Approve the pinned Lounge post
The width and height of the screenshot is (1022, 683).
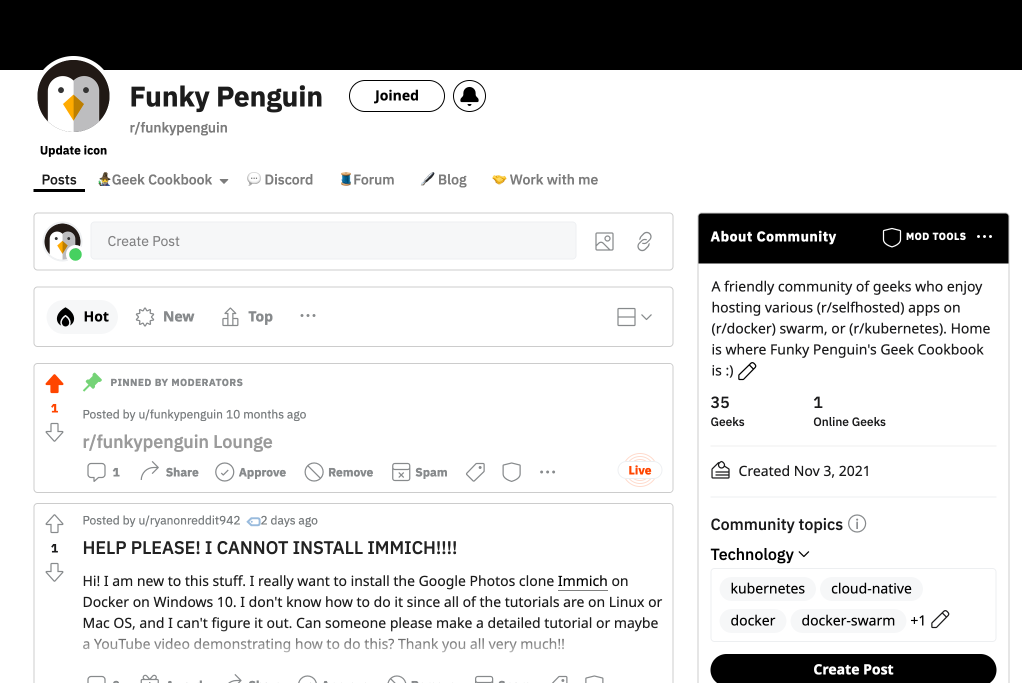coord(251,472)
